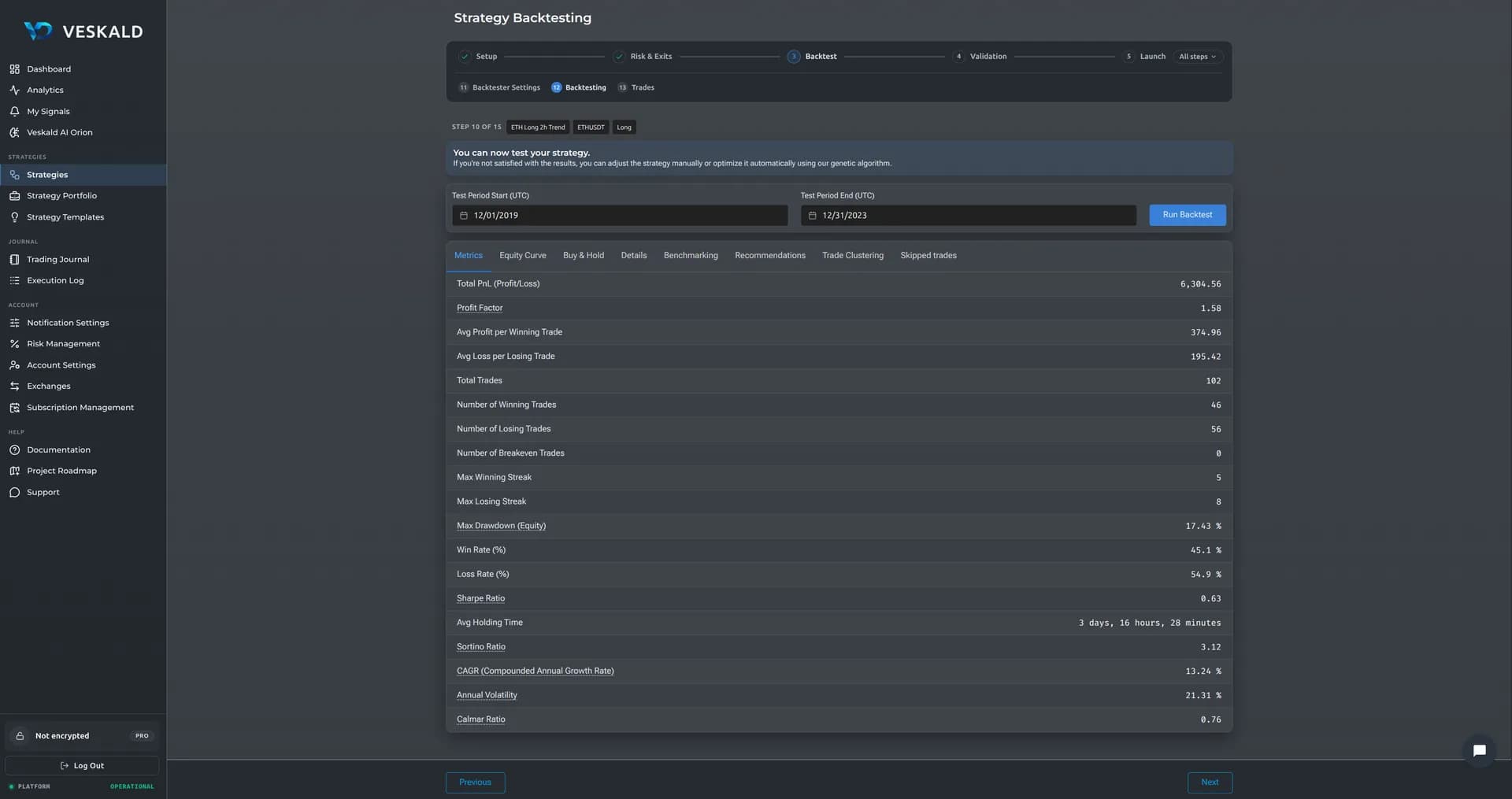
Task: Click the ETH Long 2h Trend tag
Action: tap(538, 128)
